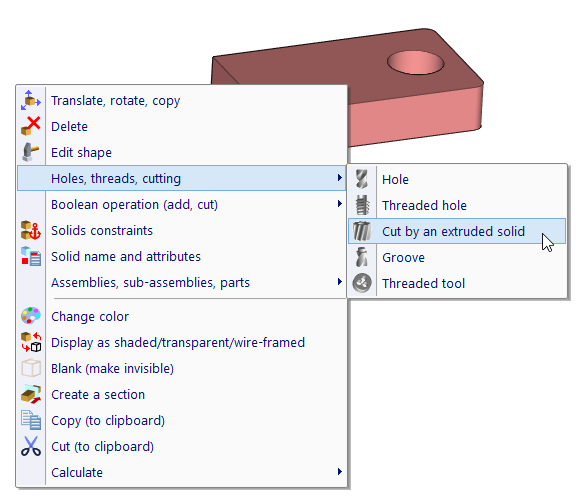Expand the Assemblies, sub-assemblies, parts arrow
This screenshot has width=585, height=503.
(339, 282)
